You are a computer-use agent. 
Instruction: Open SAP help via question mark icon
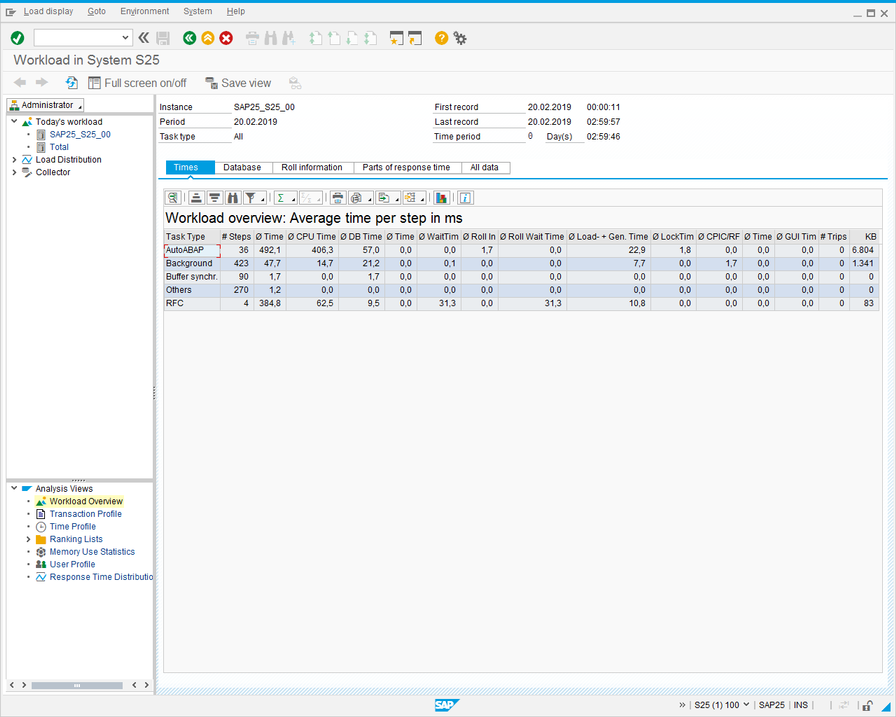click(441, 38)
